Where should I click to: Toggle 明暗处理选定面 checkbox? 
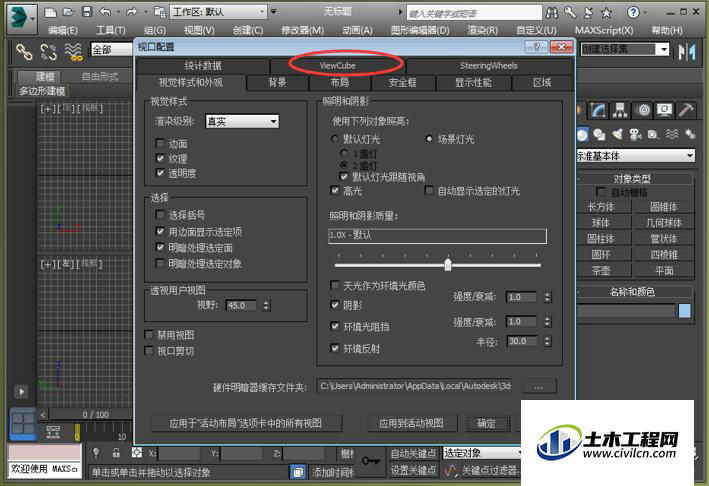coord(160,247)
